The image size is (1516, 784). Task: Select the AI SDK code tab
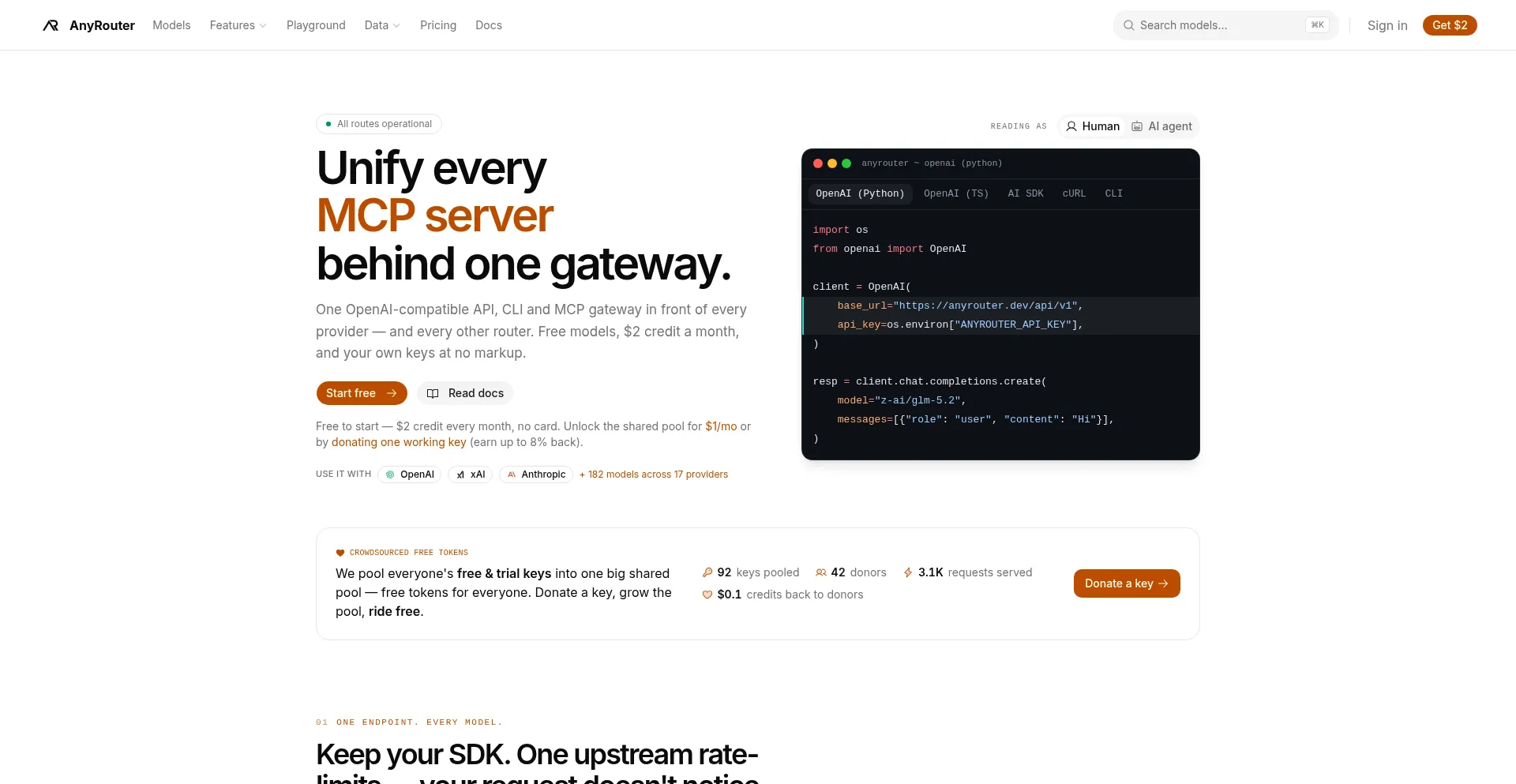[1026, 193]
